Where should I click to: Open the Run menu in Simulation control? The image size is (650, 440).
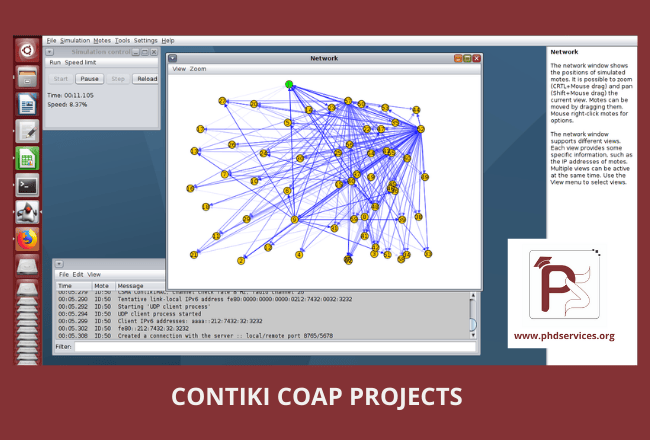tap(55, 63)
